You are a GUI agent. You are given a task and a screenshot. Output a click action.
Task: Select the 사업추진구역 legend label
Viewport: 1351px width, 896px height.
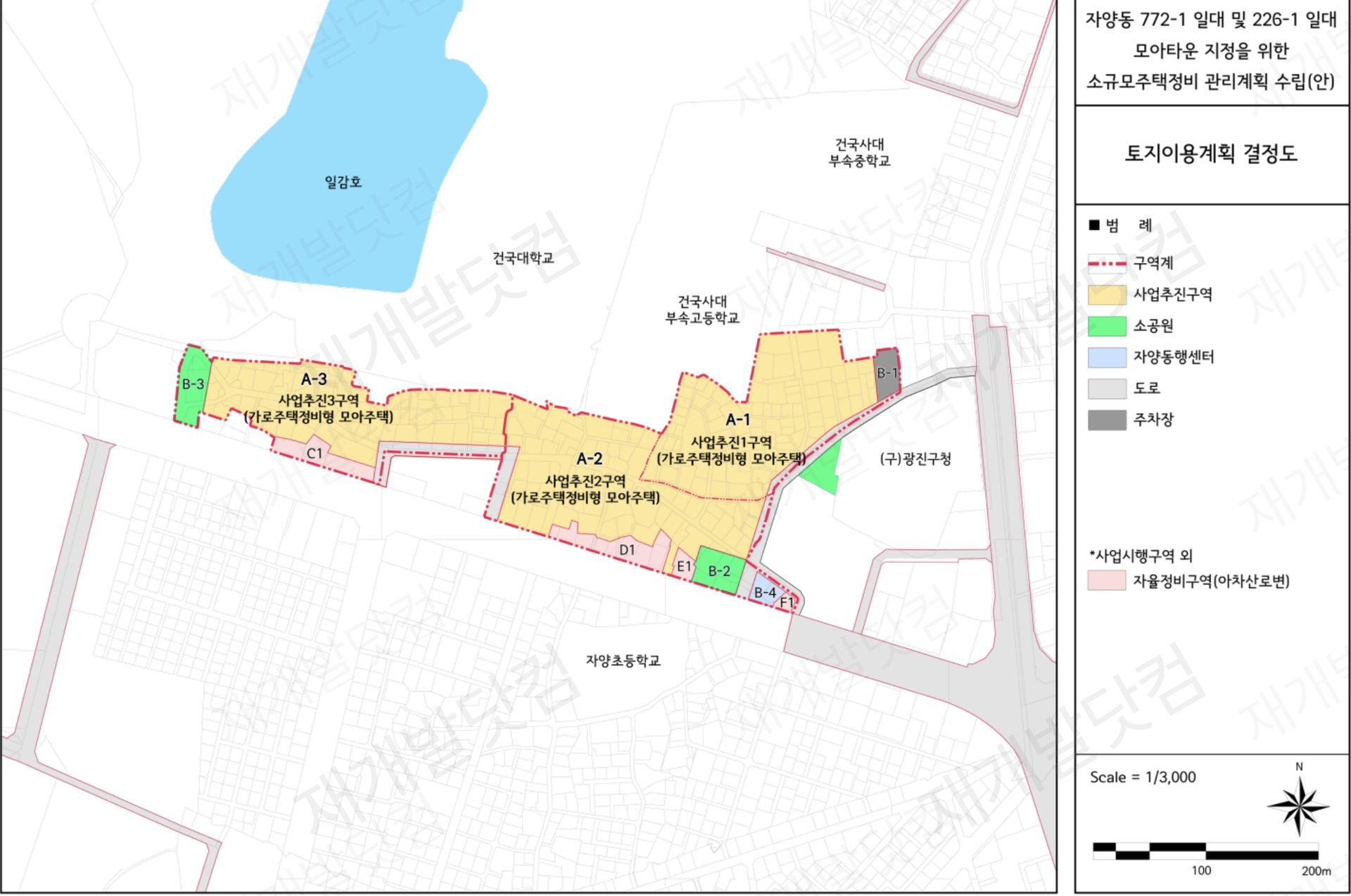[x=1173, y=295]
